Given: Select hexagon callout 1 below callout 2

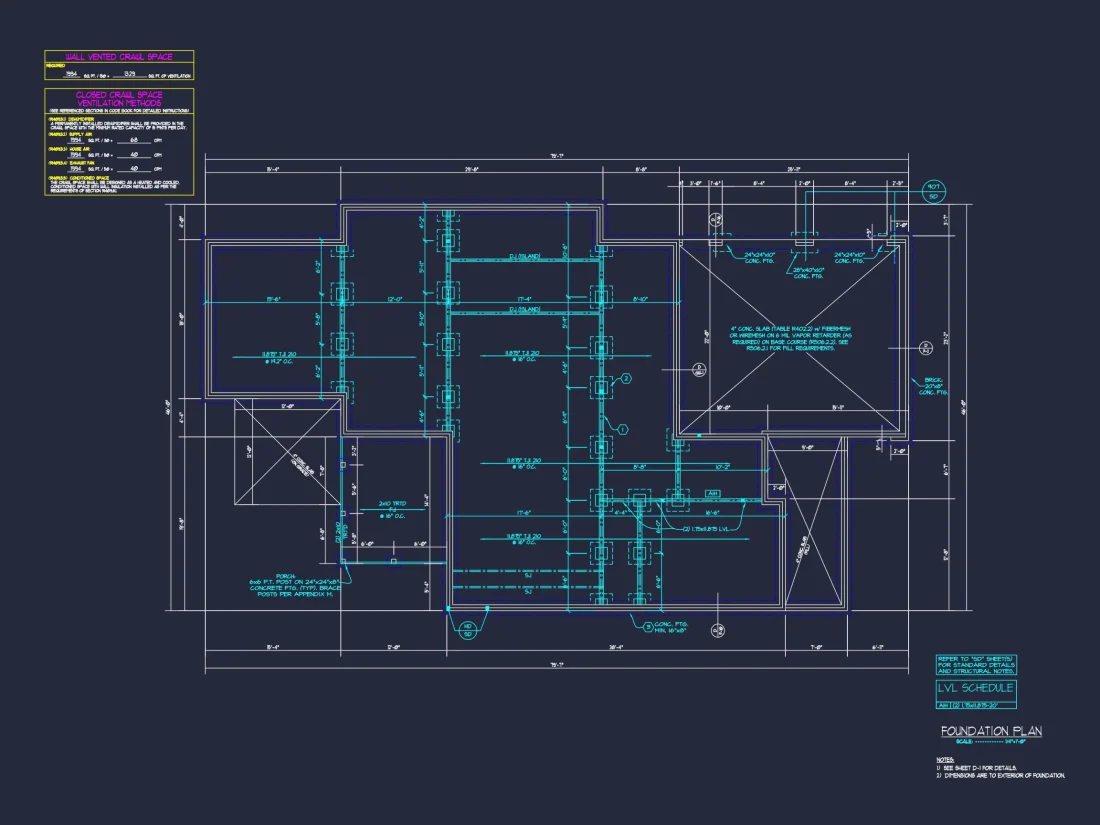Looking at the screenshot, I should (x=622, y=428).
